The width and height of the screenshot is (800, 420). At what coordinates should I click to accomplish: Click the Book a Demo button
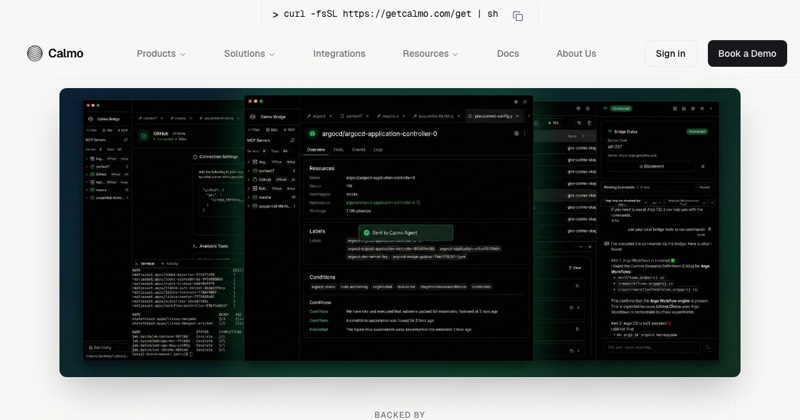[x=747, y=54]
